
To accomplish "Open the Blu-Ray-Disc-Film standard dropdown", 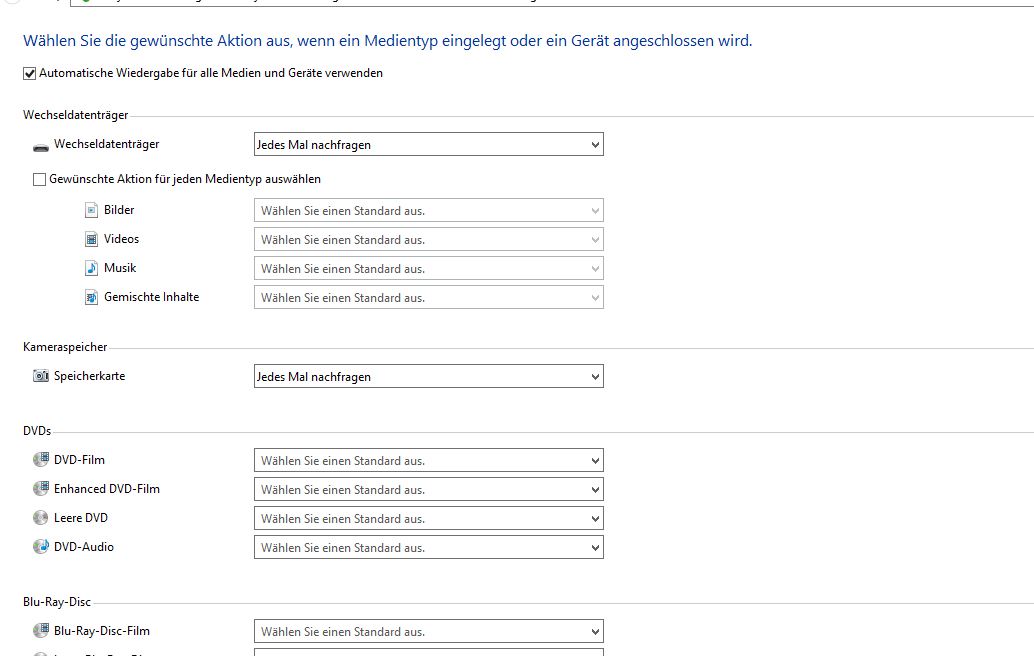I will [429, 632].
